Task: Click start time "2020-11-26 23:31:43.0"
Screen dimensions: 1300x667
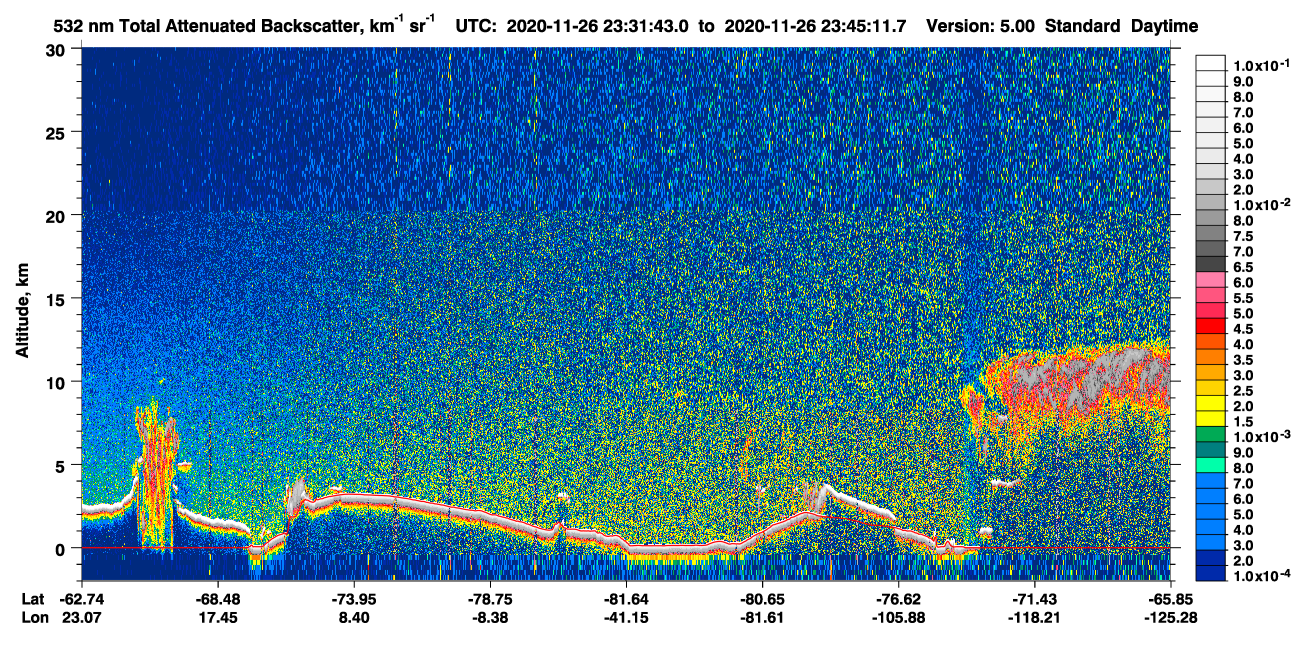Action: click(599, 26)
